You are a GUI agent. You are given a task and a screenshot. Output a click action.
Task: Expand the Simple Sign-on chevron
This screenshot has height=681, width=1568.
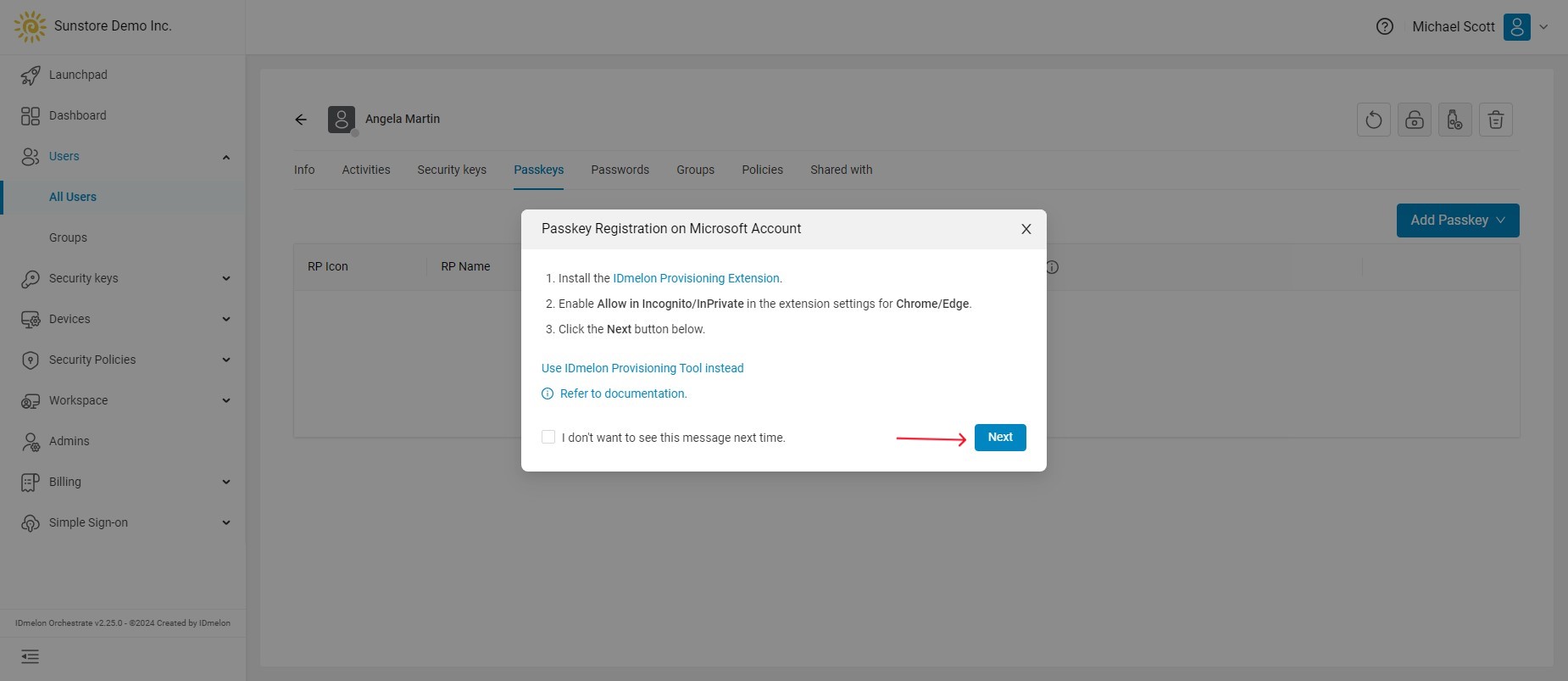click(x=226, y=522)
